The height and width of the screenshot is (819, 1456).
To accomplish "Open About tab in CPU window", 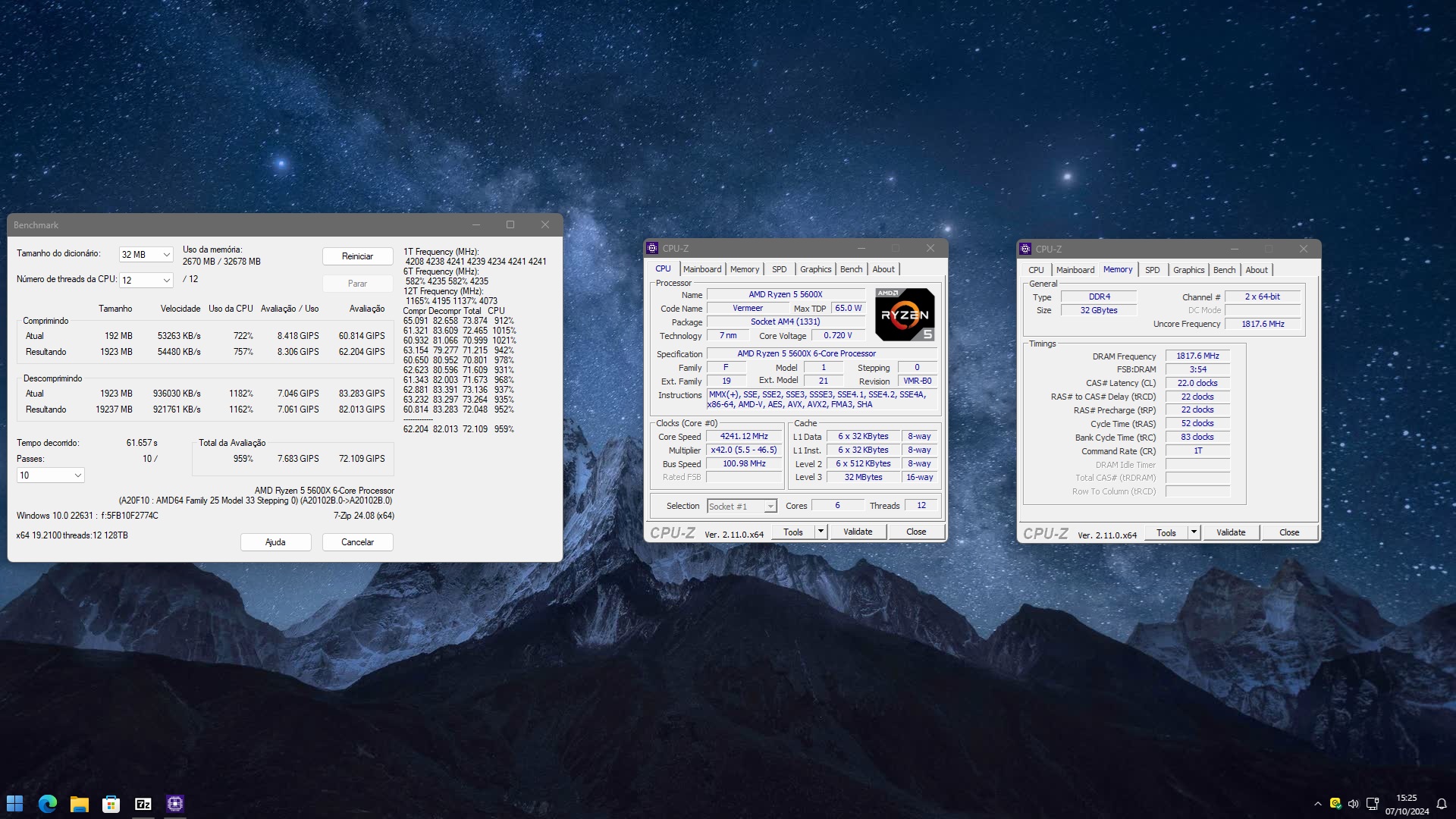I will point(883,269).
